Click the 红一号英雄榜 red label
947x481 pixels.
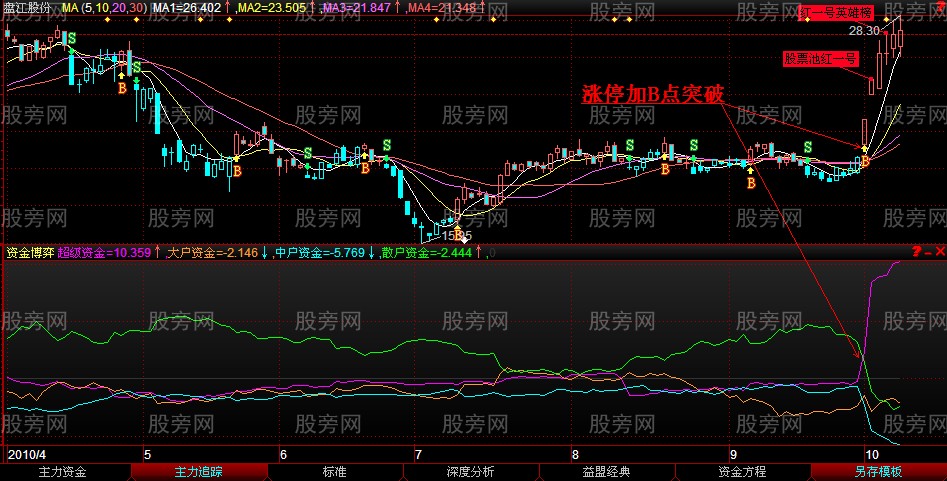point(835,13)
